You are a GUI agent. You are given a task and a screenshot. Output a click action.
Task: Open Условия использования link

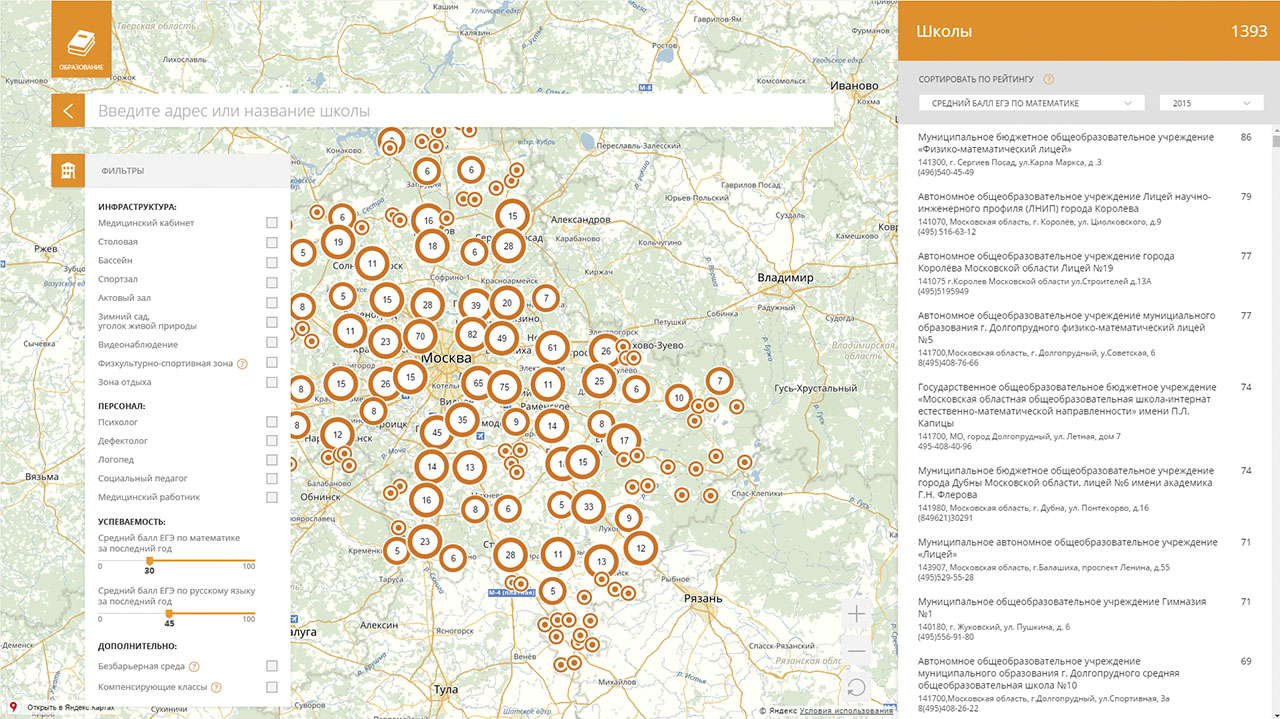click(846, 711)
